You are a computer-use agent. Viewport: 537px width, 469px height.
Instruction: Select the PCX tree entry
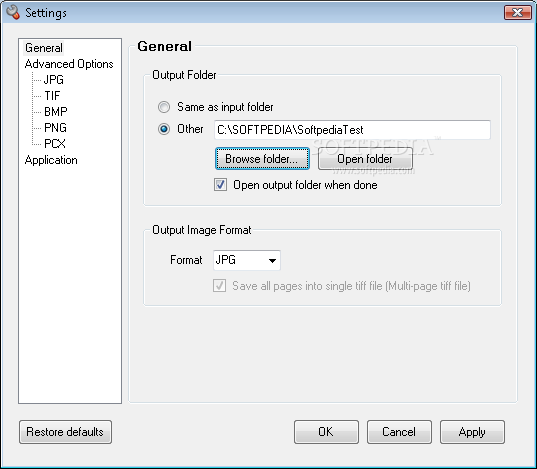click(55, 144)
